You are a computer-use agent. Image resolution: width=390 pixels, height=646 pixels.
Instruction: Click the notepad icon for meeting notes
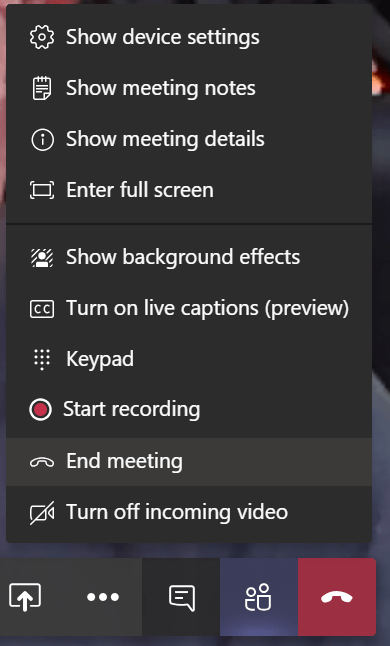coord(42,88)
